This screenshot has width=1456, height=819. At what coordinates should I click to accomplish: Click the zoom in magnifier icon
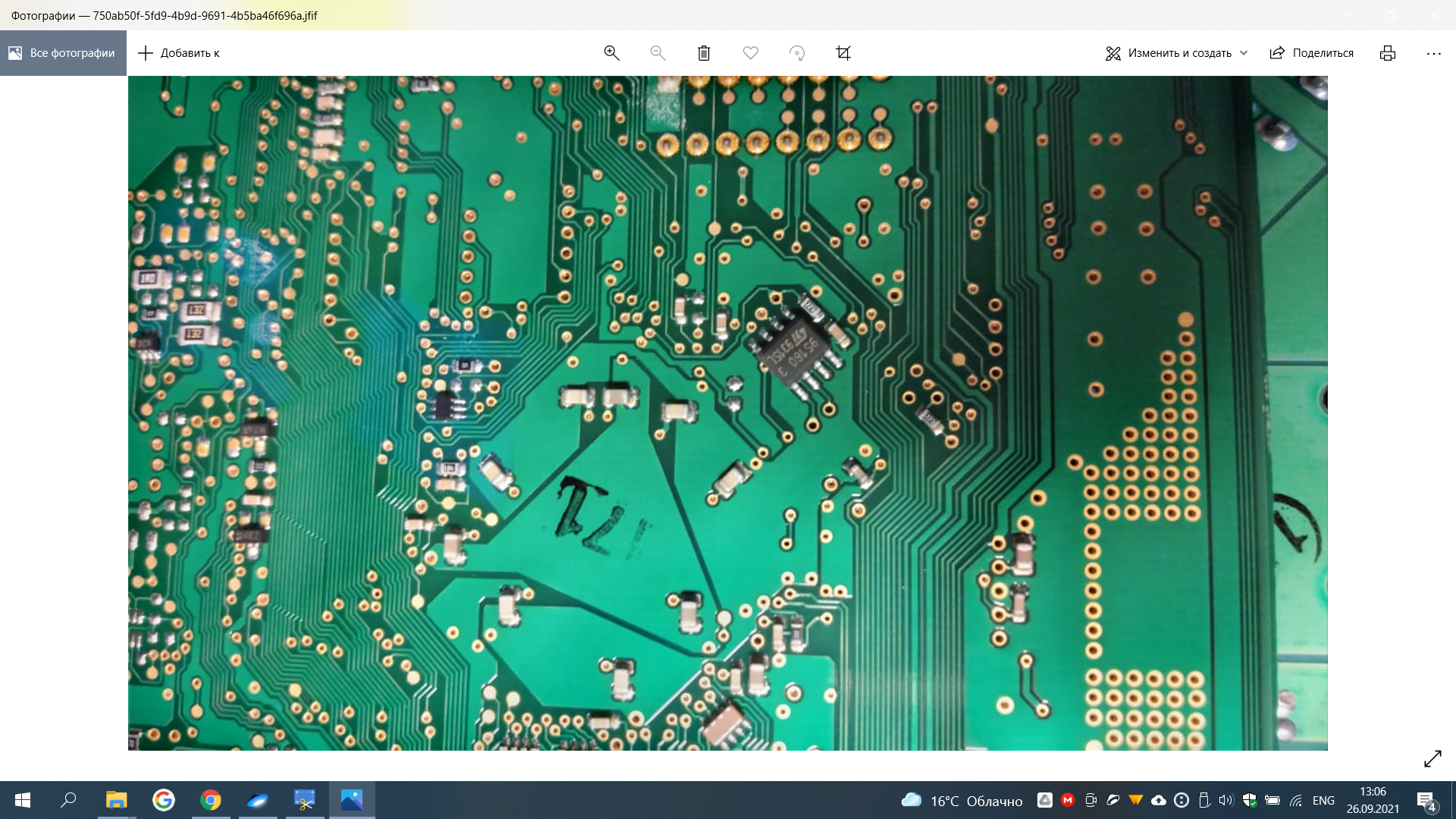coord(611,53)
